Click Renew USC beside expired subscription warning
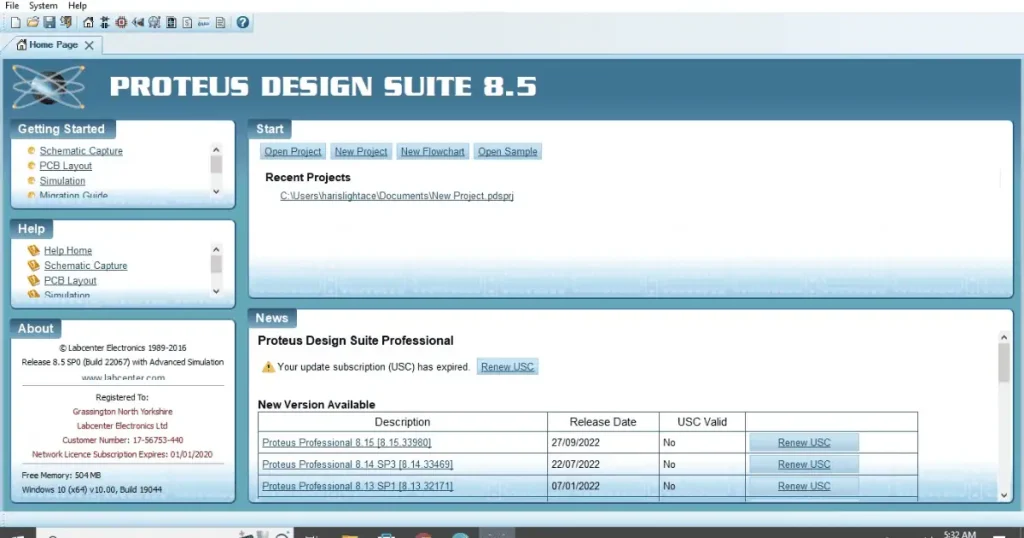This screenshot has width=1024, height=538. (x=507, y=367)
